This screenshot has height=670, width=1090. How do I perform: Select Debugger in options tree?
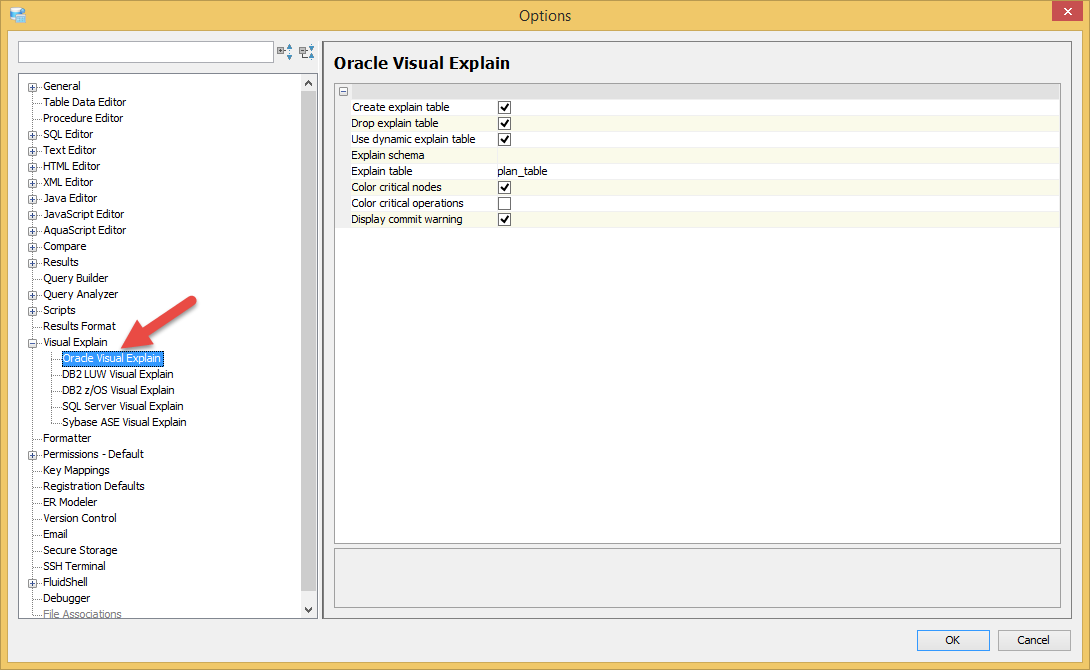pyautogui.click(x=66, y=598)
